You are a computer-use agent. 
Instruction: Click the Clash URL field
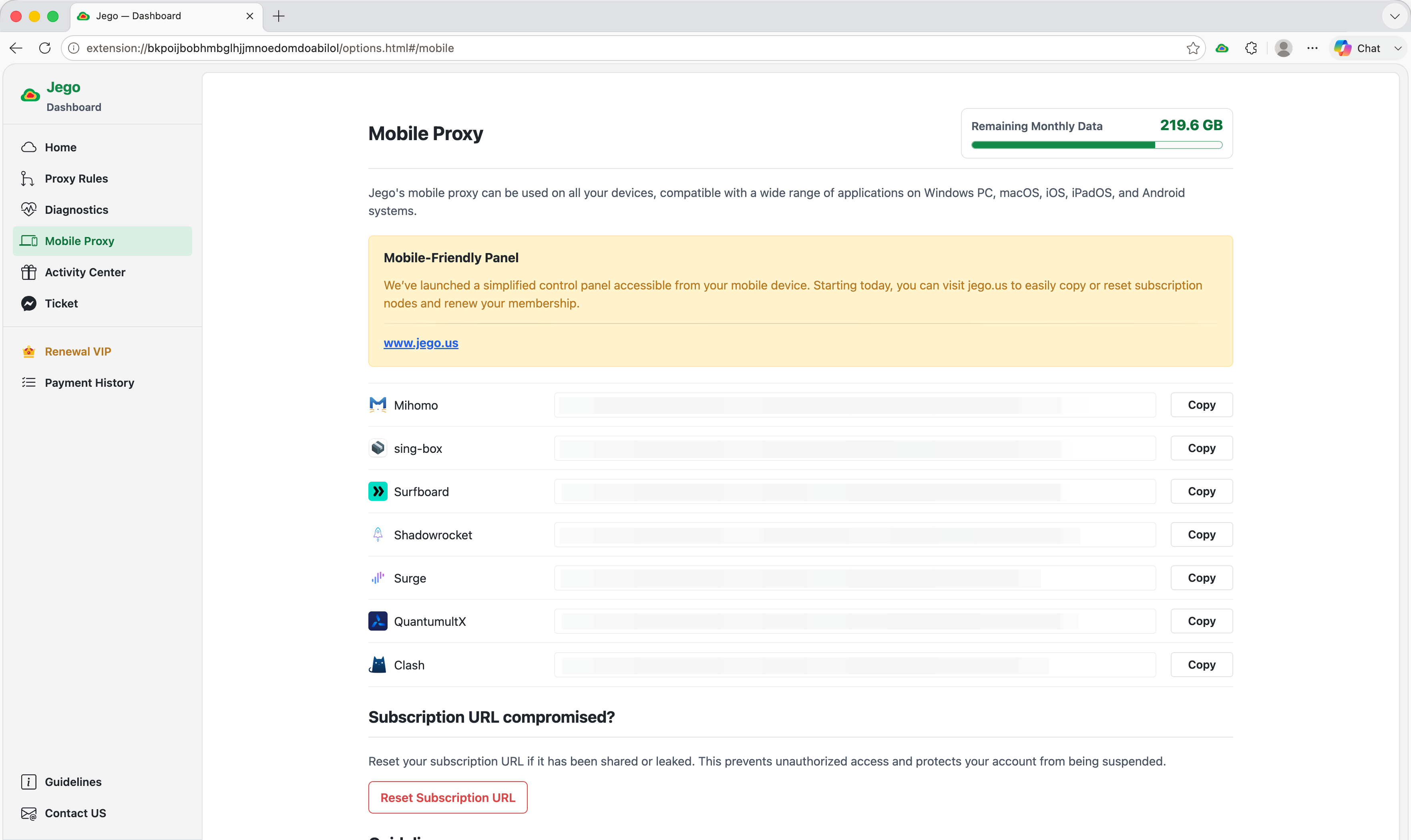854,665
